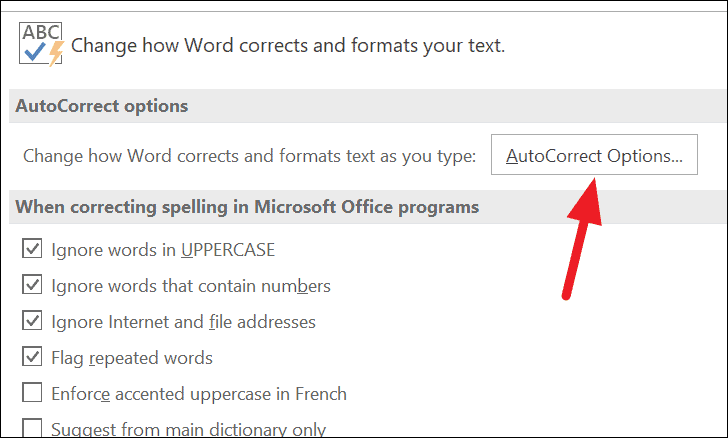
Task: Disable Ignore words that contain numbers checkbox
Action: [32, 284]
